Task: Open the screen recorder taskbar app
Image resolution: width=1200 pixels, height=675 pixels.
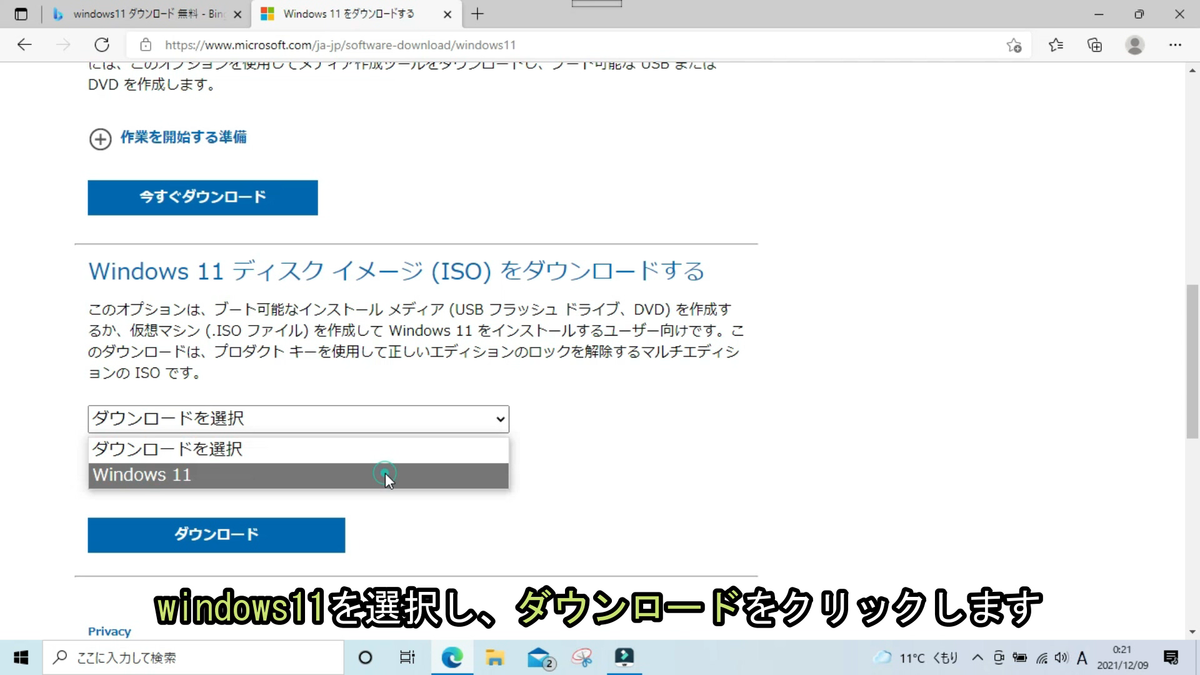Action: click(625, 657)
